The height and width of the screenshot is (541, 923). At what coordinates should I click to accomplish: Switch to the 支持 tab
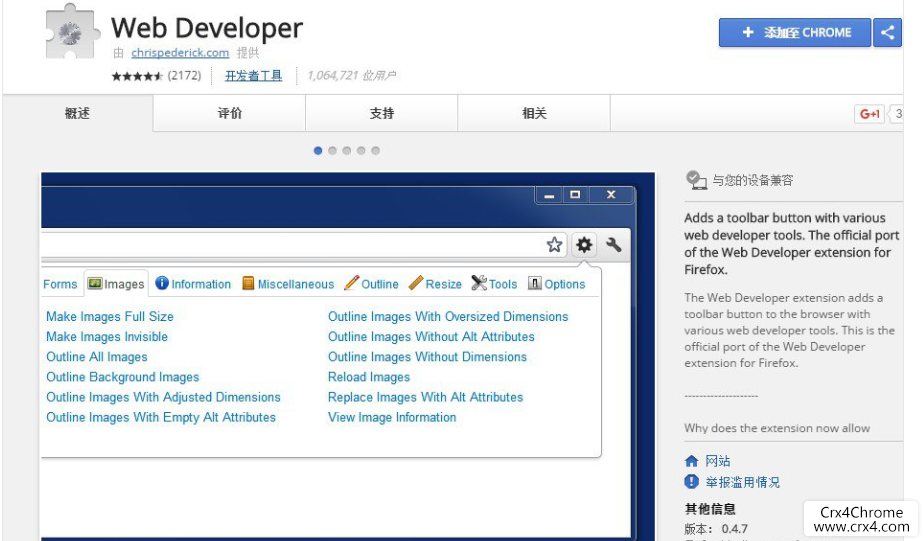tap(381, 113)
